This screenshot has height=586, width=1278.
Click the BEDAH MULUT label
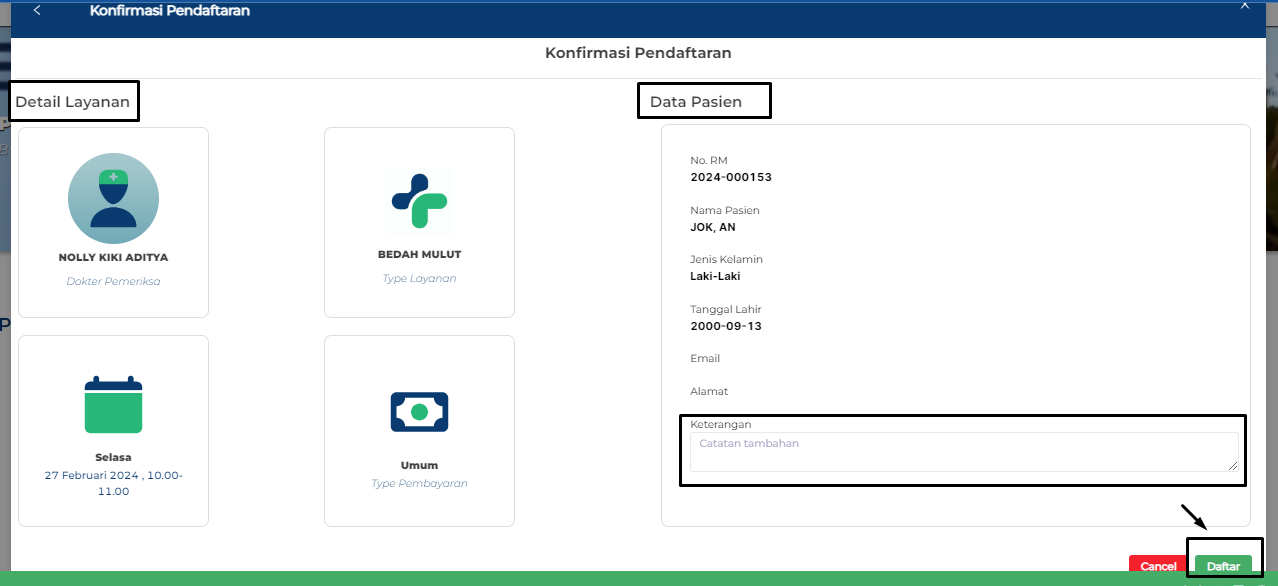(419, 254)
